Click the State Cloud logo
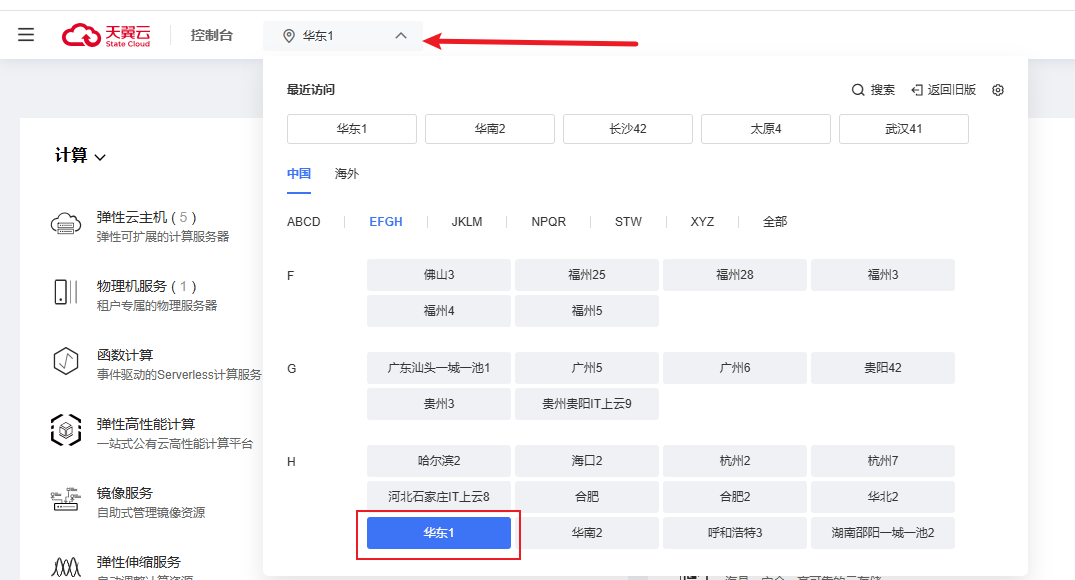Image resolution: width=1075 pixels, height=580 pixels. pyautogui.click(x=106, y=35)
